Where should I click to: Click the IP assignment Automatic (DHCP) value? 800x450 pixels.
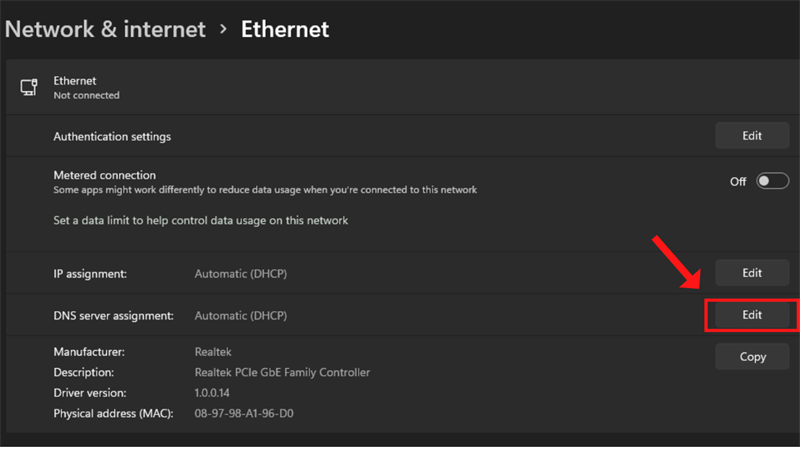pyautogui.click(x=240, y=273)
